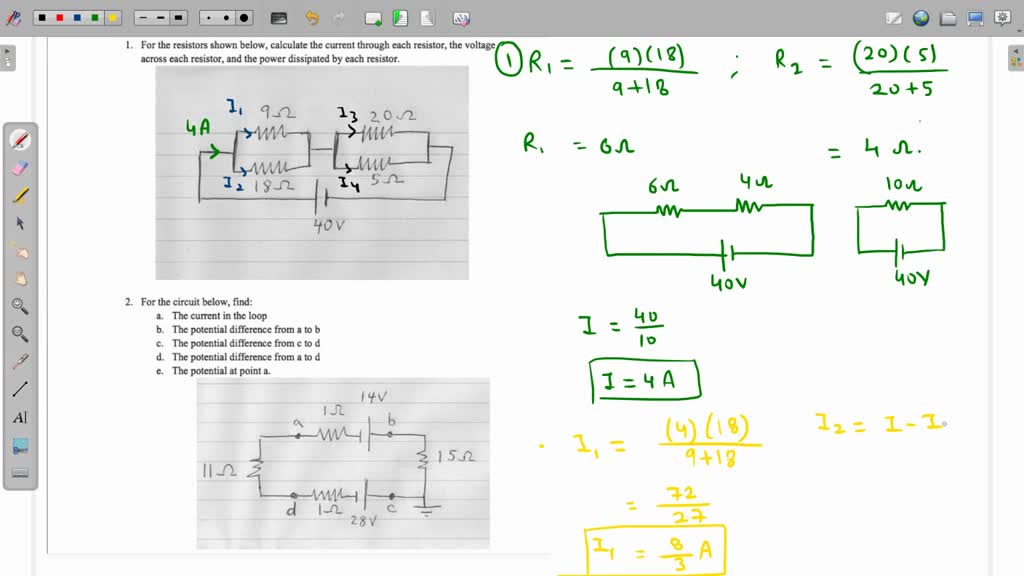This screenshot has width=1024, height=576.
Task: Choose the largest dot size
Action: (243, 17)
